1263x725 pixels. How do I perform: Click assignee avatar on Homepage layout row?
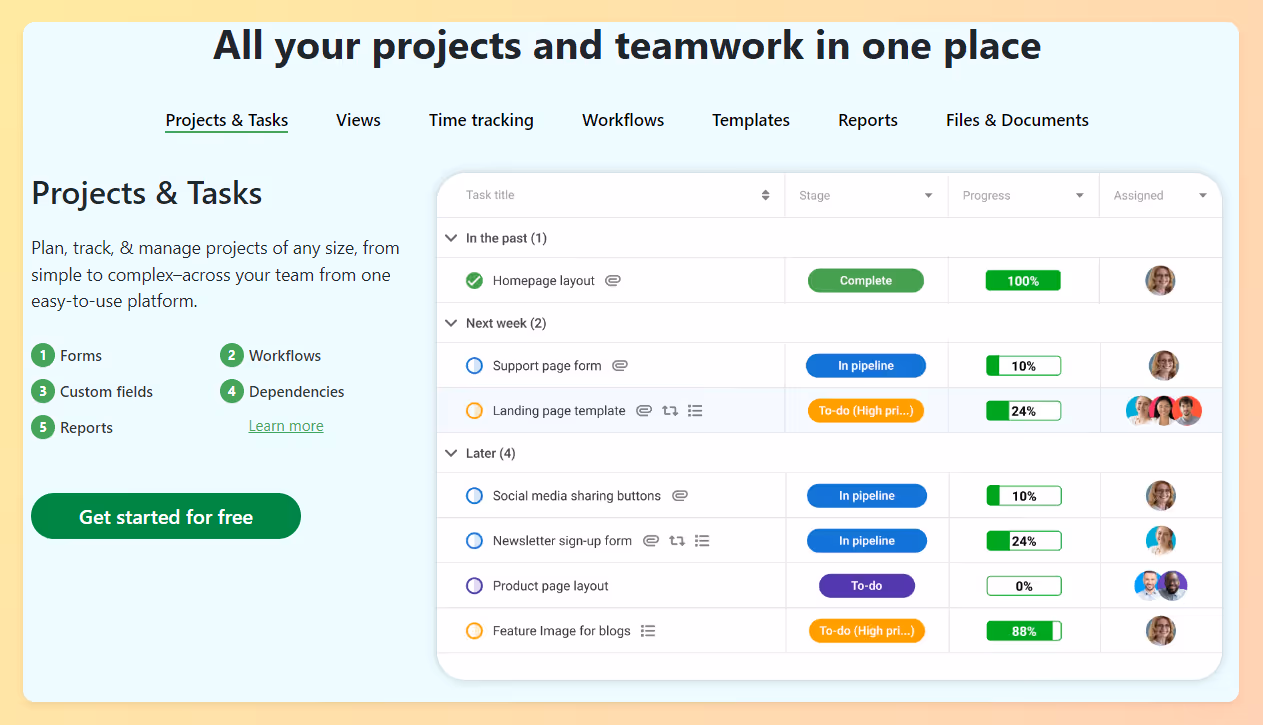click(x=1160, y=281)
